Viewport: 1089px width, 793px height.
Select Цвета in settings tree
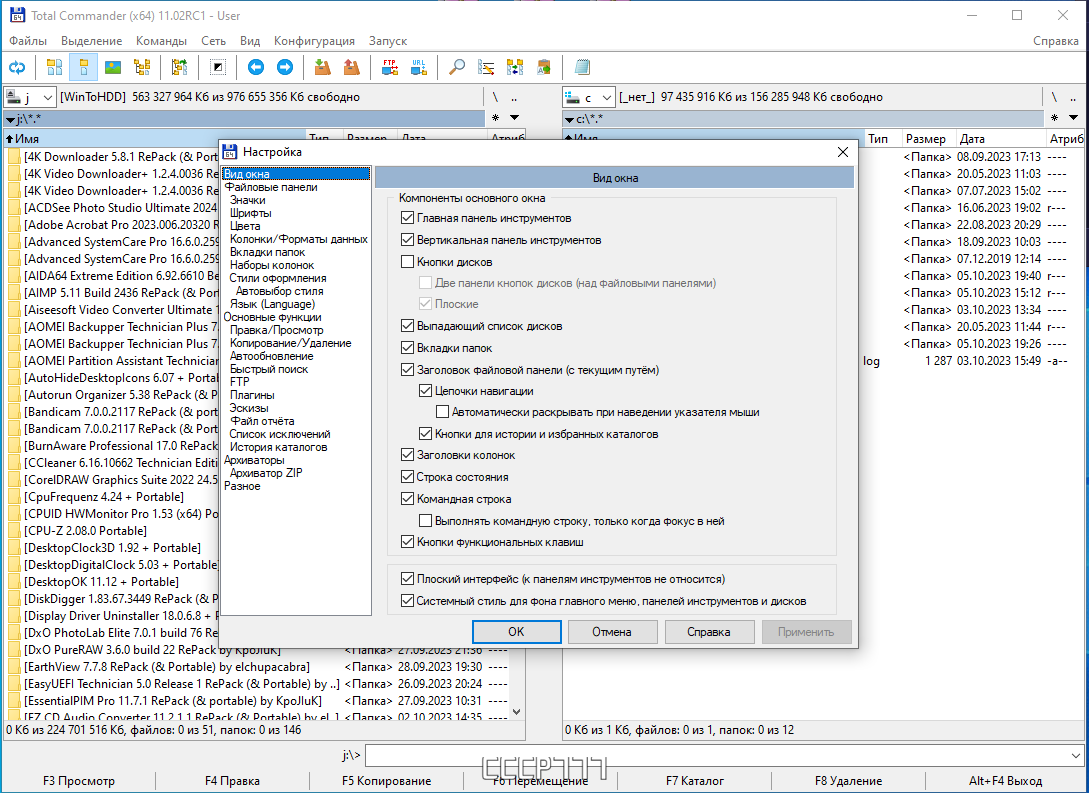point(245,226)
